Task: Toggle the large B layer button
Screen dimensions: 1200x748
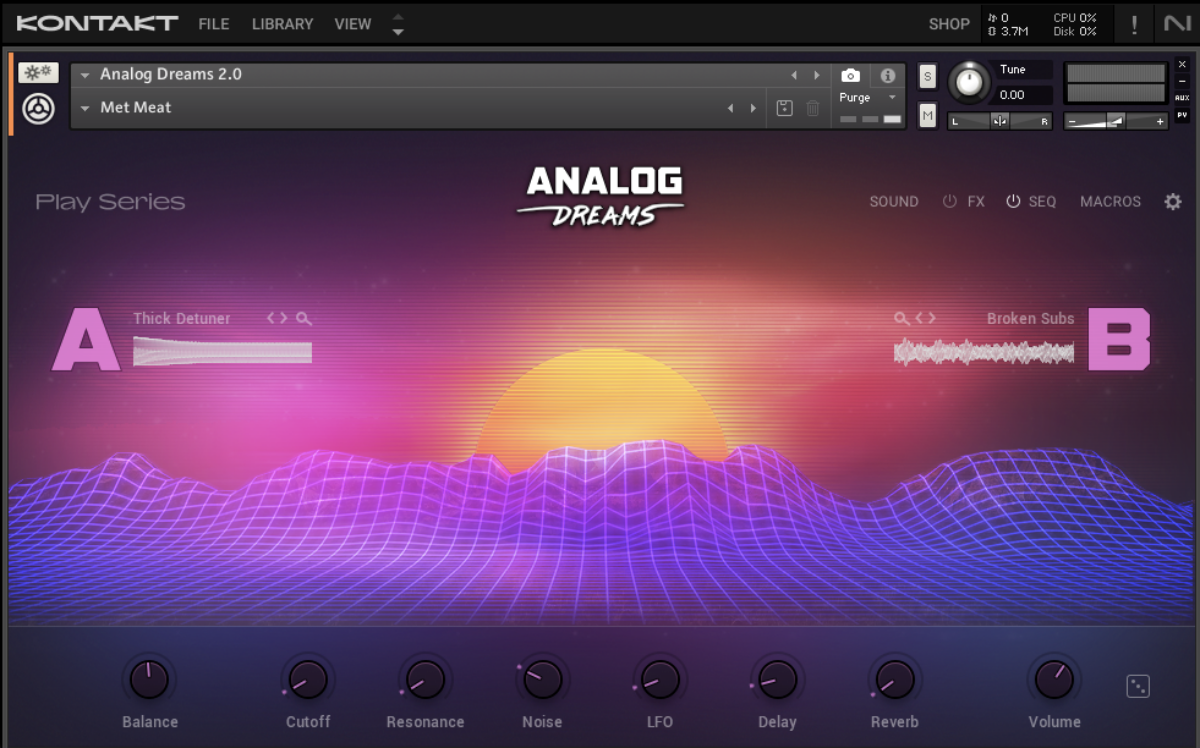Action: coord(1119,340)
